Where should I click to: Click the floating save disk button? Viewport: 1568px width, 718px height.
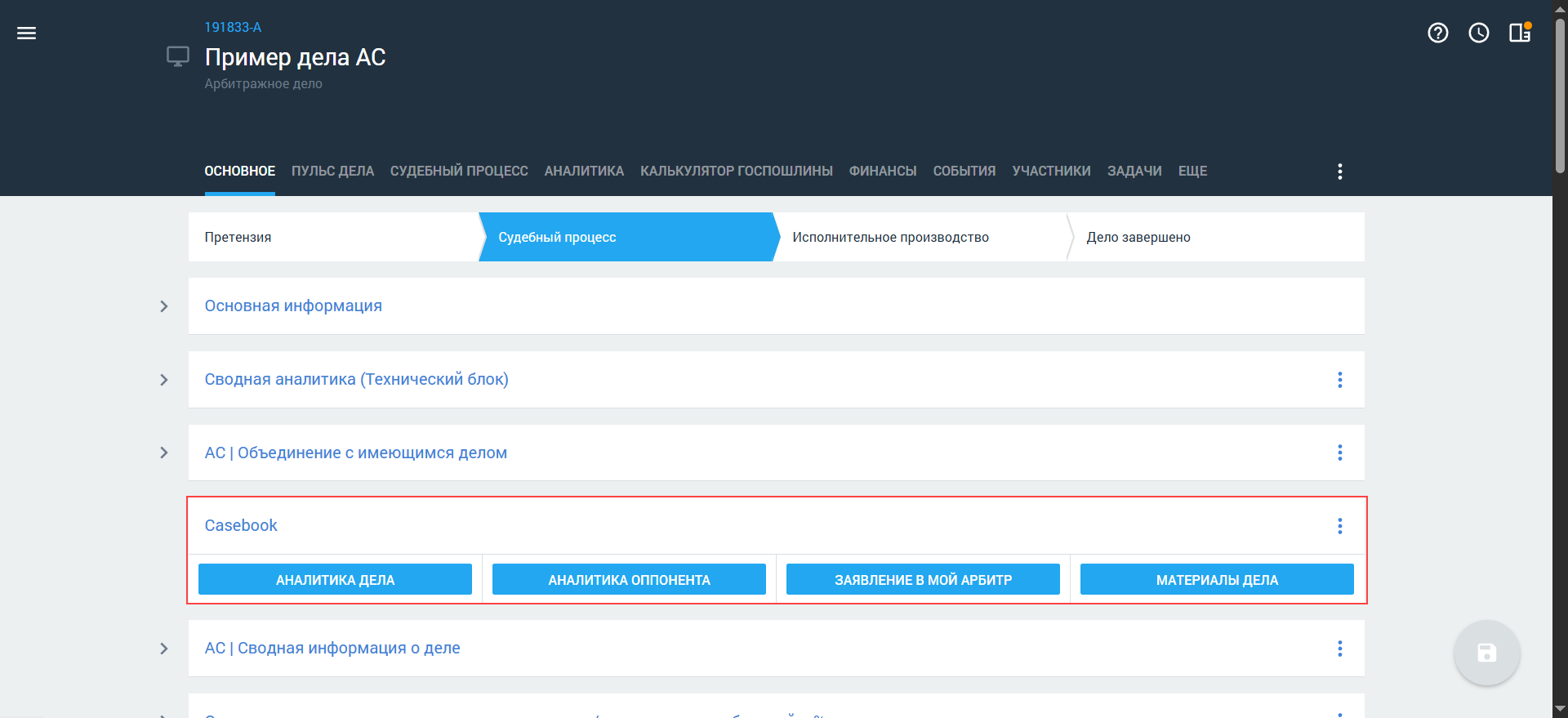click(1486, 653)
